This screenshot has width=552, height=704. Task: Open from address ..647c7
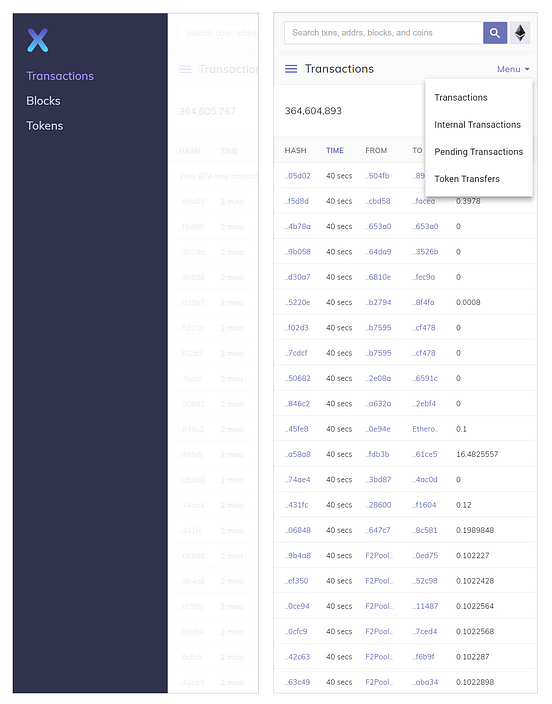point(378,530)
